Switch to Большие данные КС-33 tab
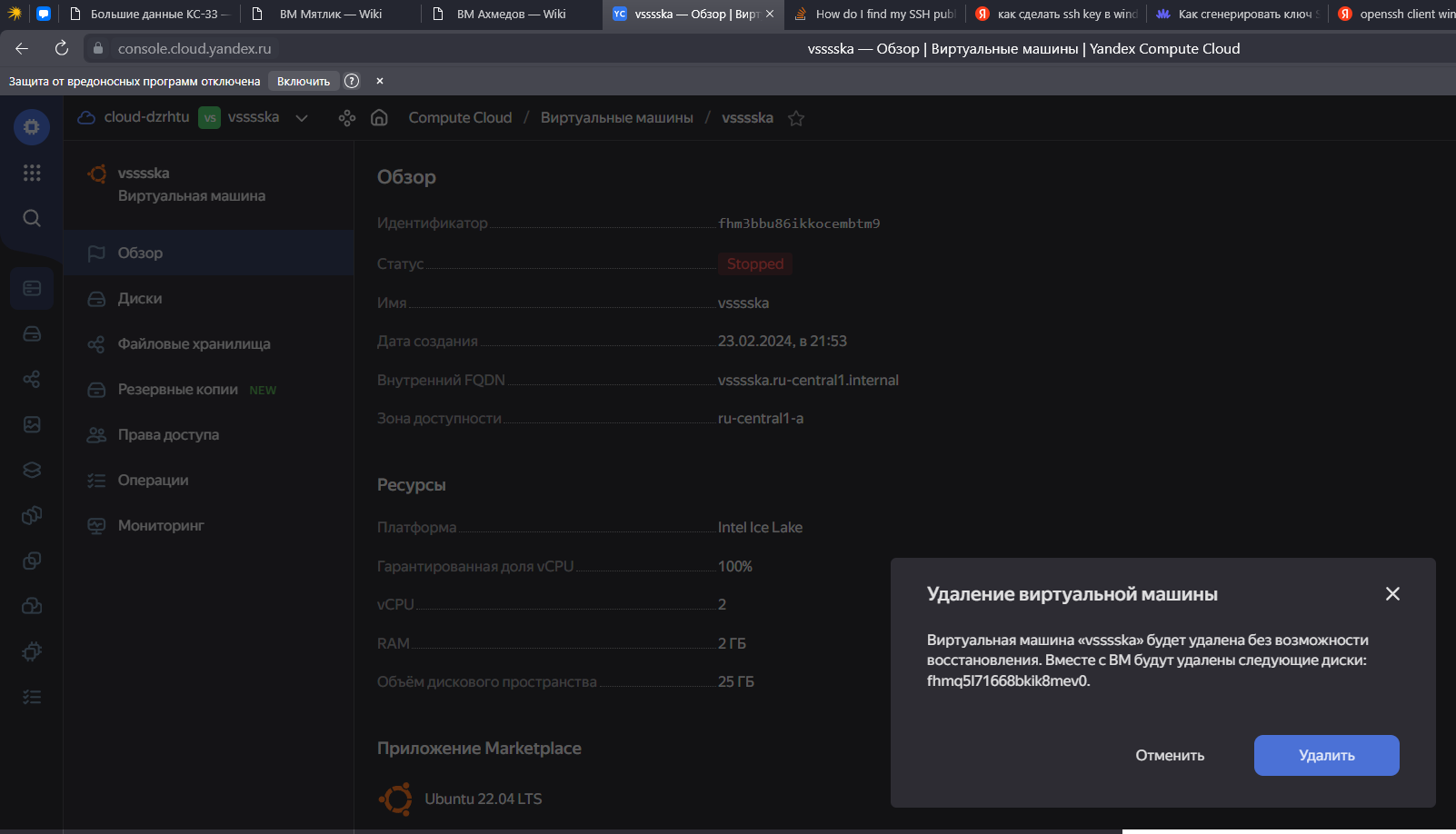This screenshot has width=1456, height=834. [148, 14]
